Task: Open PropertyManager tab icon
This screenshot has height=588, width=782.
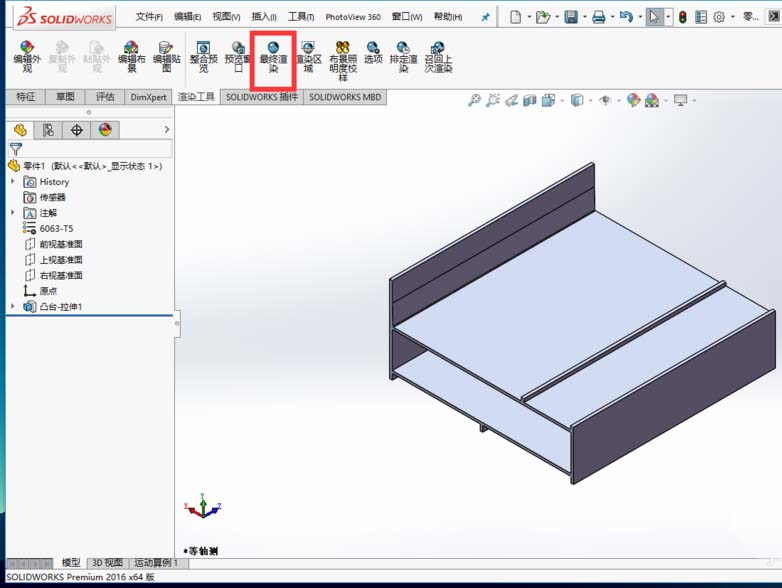Action: [x=48, y=130]
